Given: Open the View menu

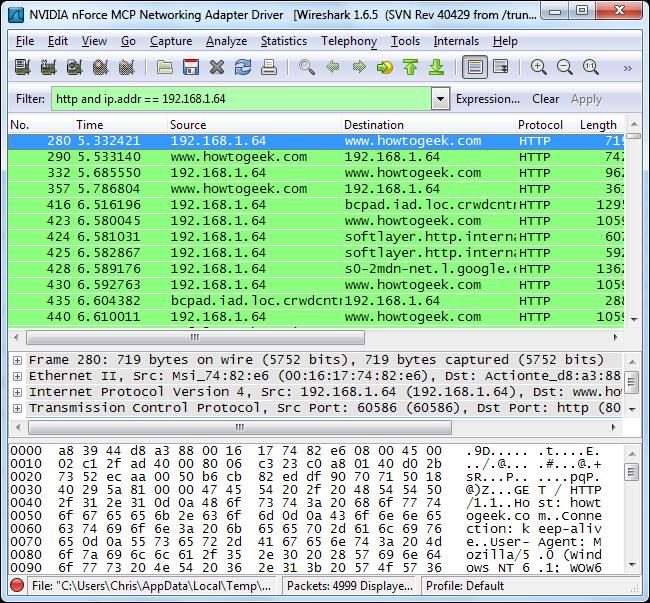Looking at the screenshot, I should point(94,41).
